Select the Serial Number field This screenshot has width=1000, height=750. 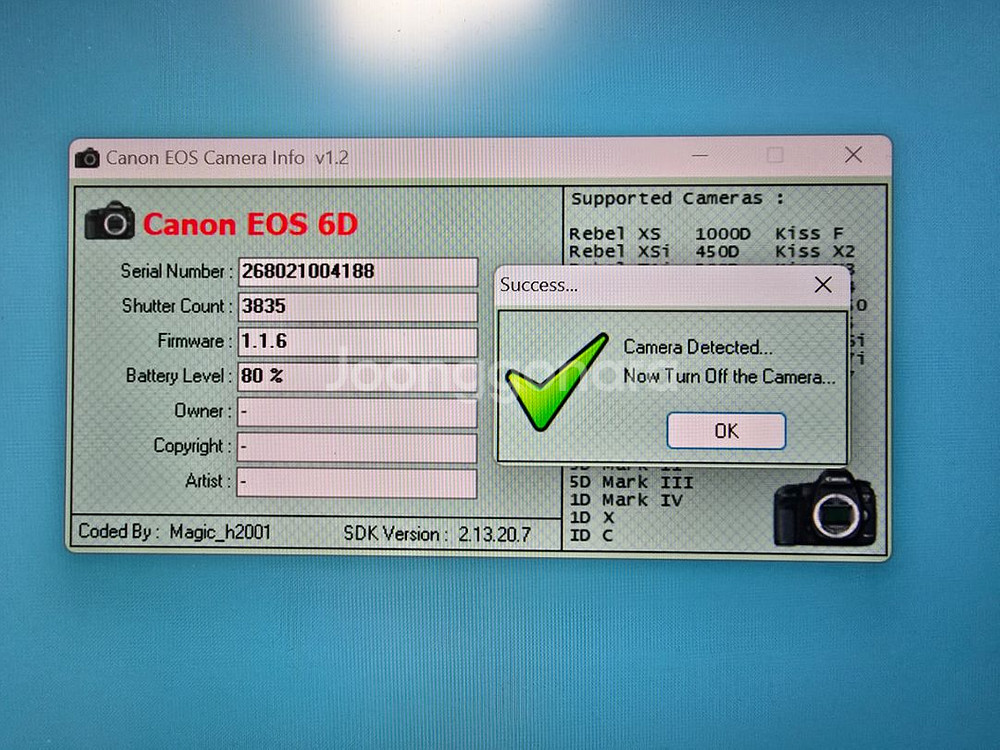(x=358, y=272)
